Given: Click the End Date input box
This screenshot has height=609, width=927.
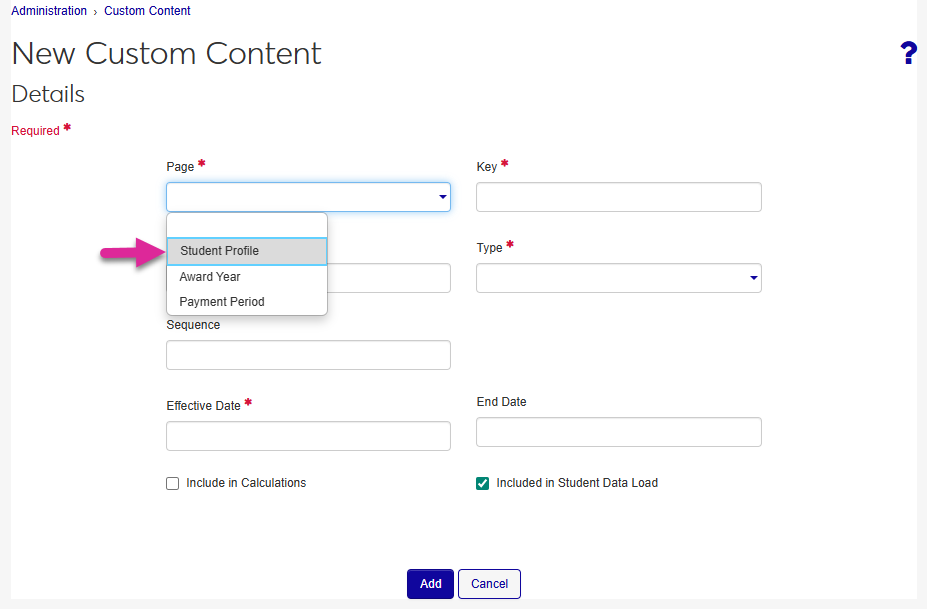Looking at the screenshot, I should [x=618, y=432].
